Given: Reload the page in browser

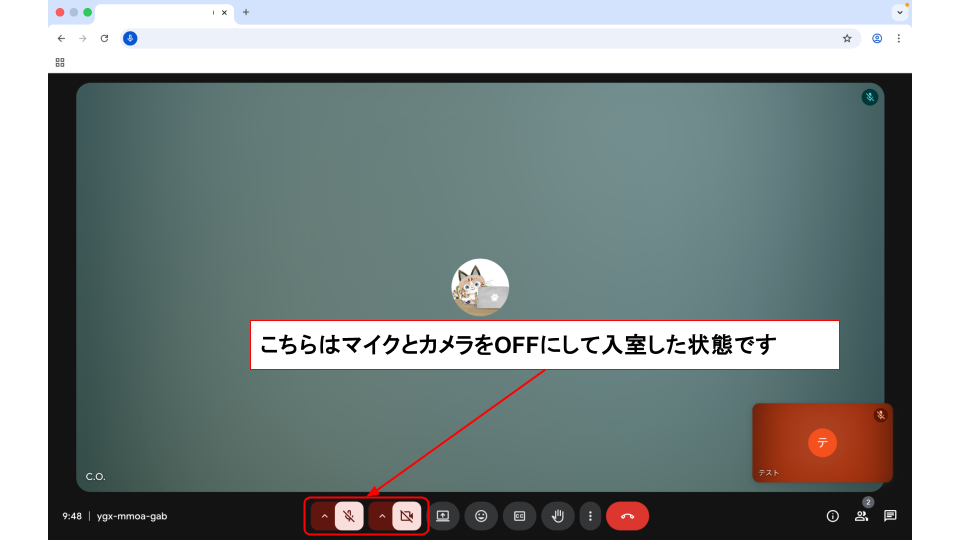Looking at the screenshot, I should (x=104, y=38).
